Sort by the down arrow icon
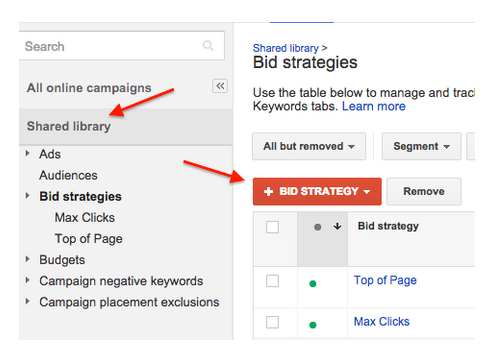The height and width of the screenshot is (363, 503). (x=337, y=226)
